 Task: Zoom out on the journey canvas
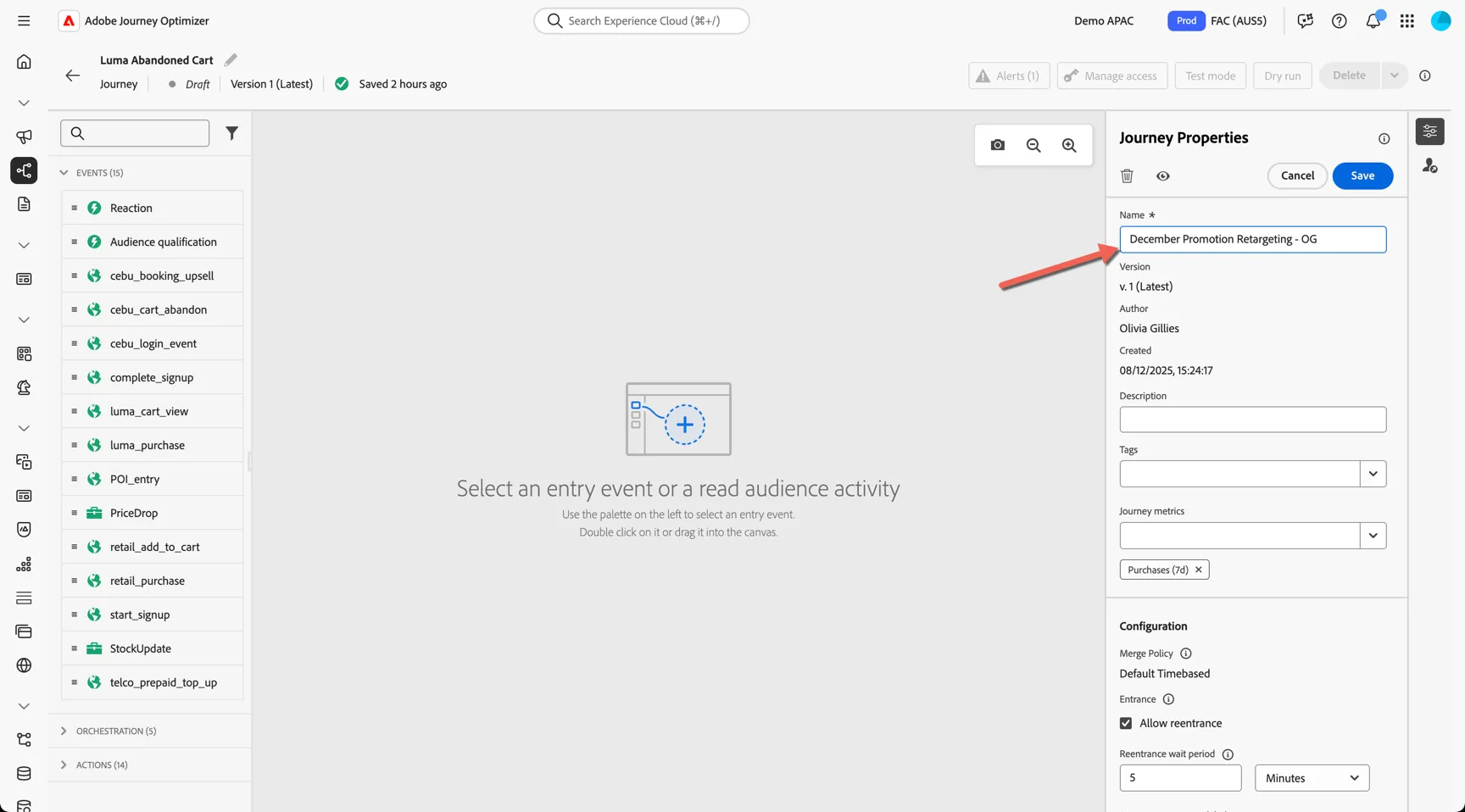click(x=1033, y=145)
